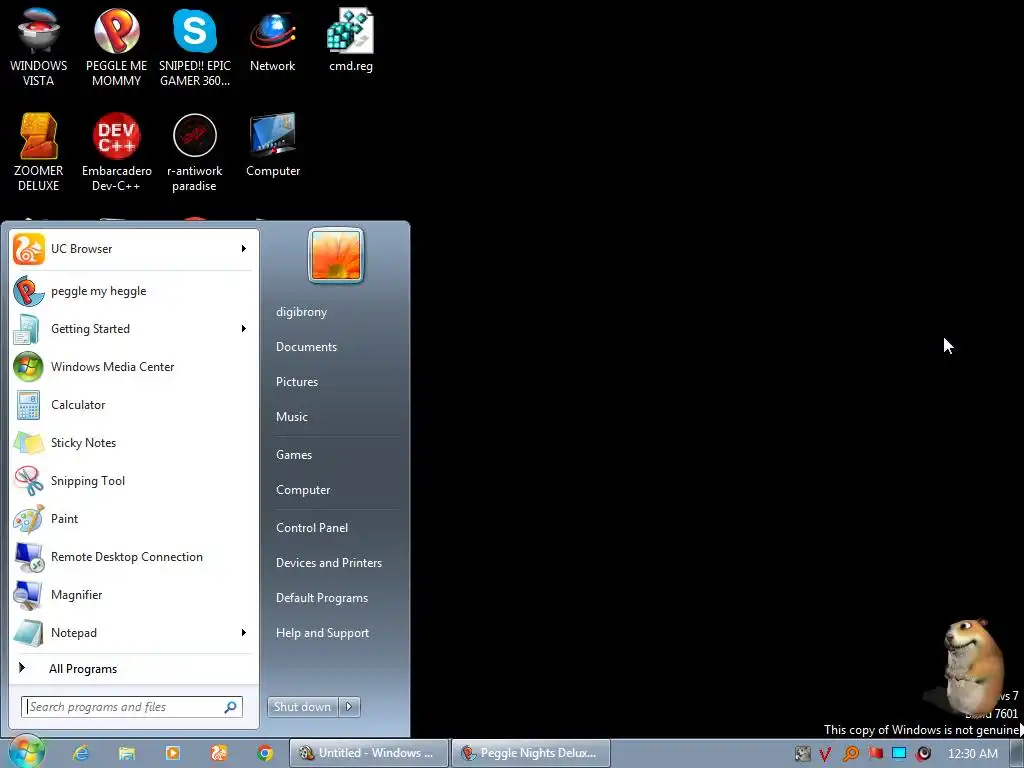
Task: Open Help and Support
Action: (322, 633)
